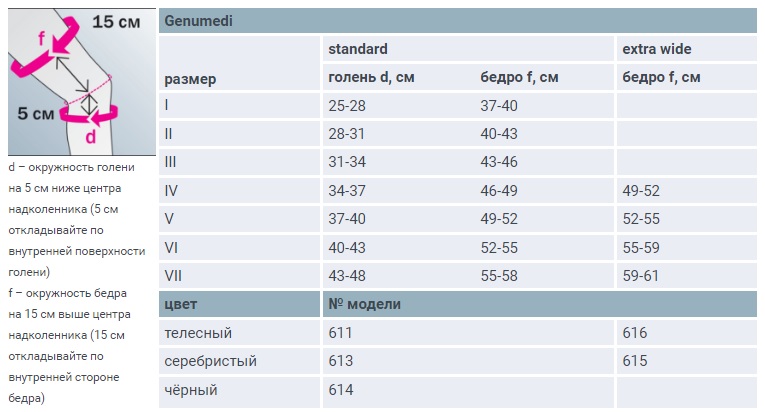Click the 'серебристый' color row label
This screenshot has height=412, width=765.
[210, 361]
